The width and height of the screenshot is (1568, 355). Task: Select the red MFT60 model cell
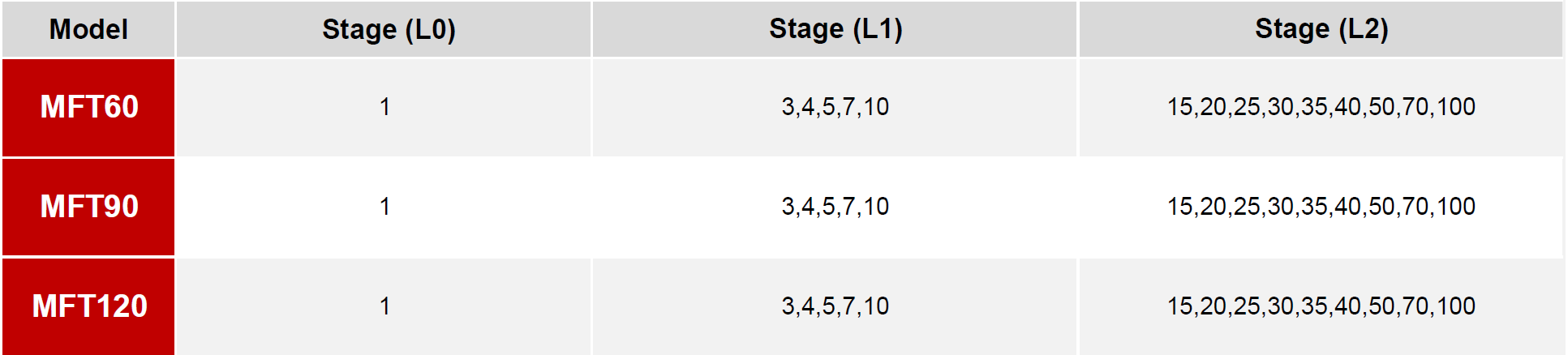click(x=88, y=108)
